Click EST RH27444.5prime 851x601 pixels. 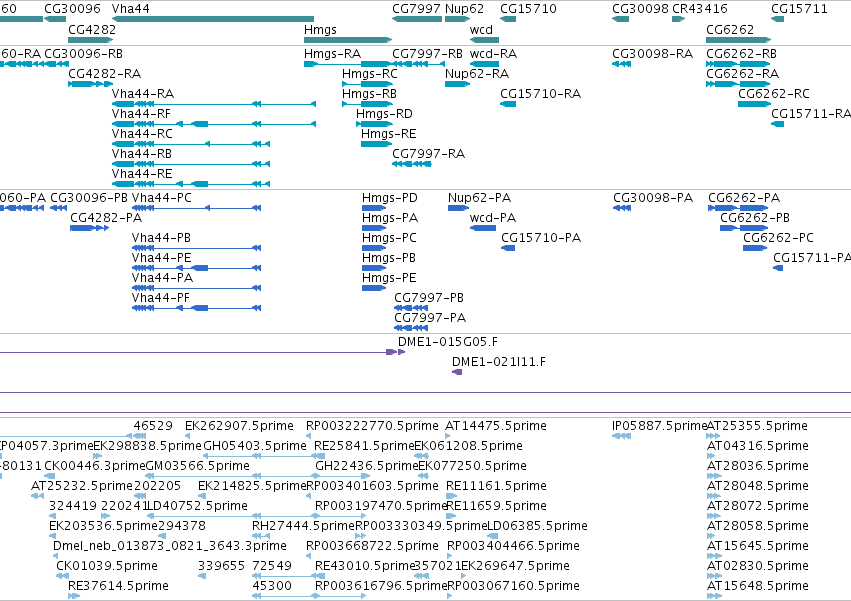(x=261, y=536)
